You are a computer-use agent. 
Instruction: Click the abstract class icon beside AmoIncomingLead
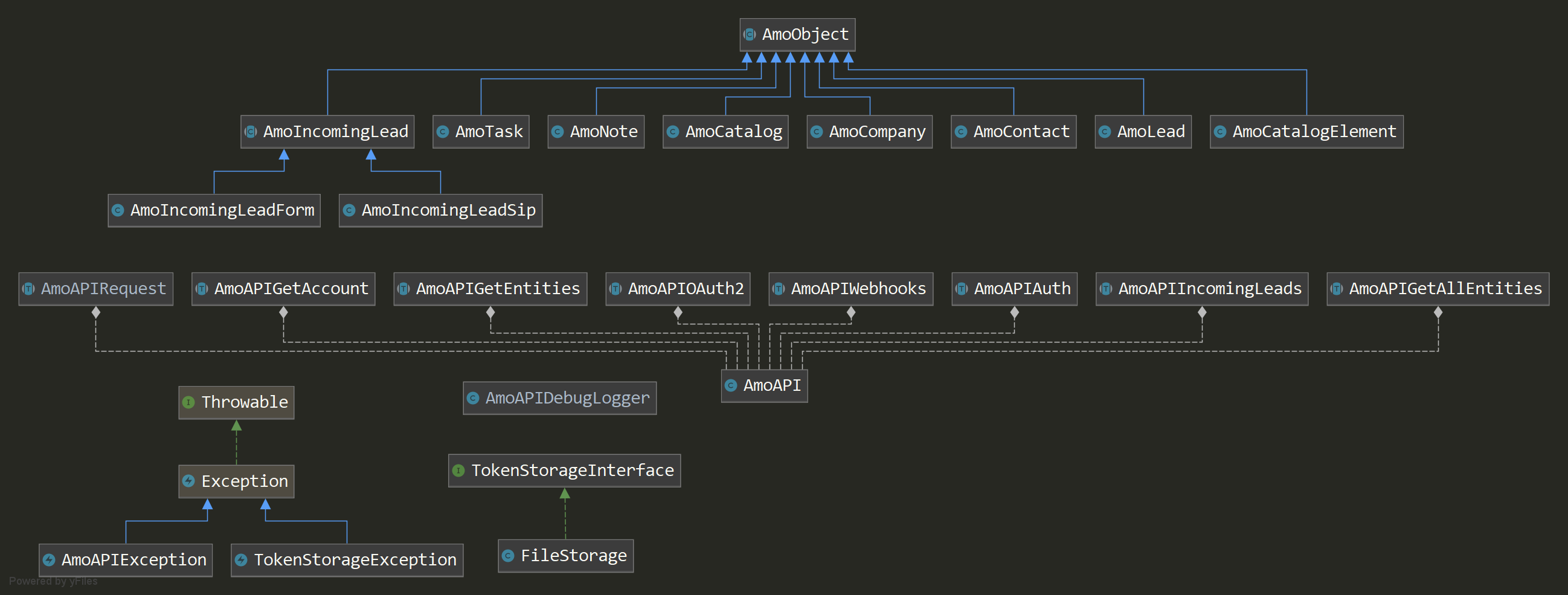pos(251,132)
